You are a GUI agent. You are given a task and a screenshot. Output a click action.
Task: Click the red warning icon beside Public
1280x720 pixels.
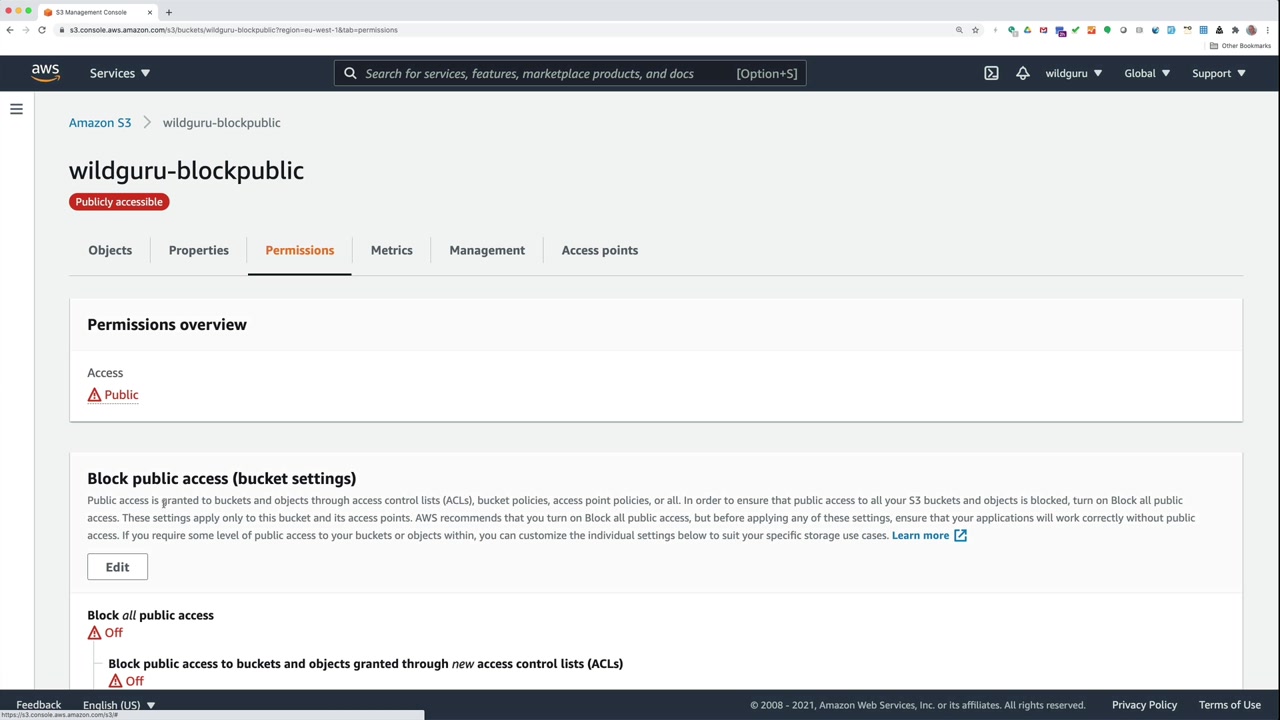click(94, 395)
